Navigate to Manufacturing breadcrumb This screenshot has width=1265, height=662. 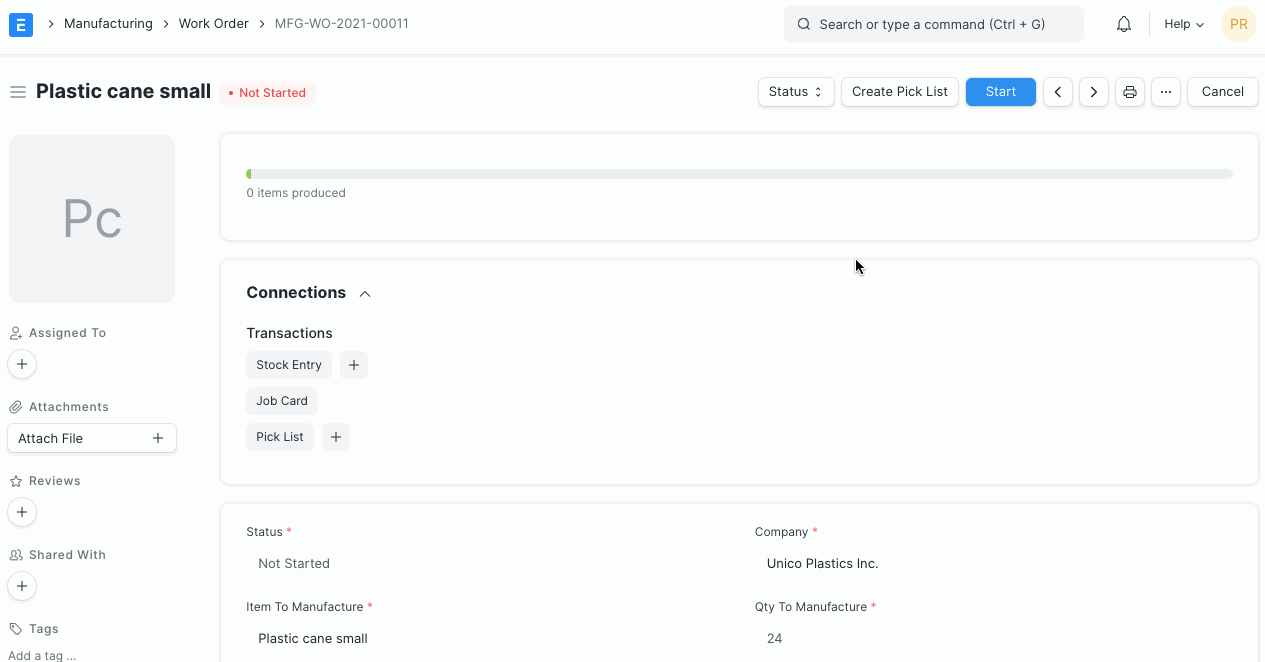click(x=108, y=23)
